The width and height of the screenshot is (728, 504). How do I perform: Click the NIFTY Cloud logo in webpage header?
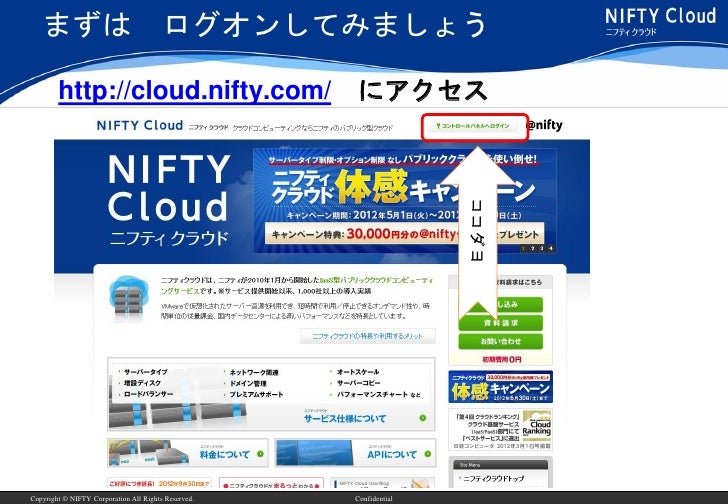coord(140,125)
